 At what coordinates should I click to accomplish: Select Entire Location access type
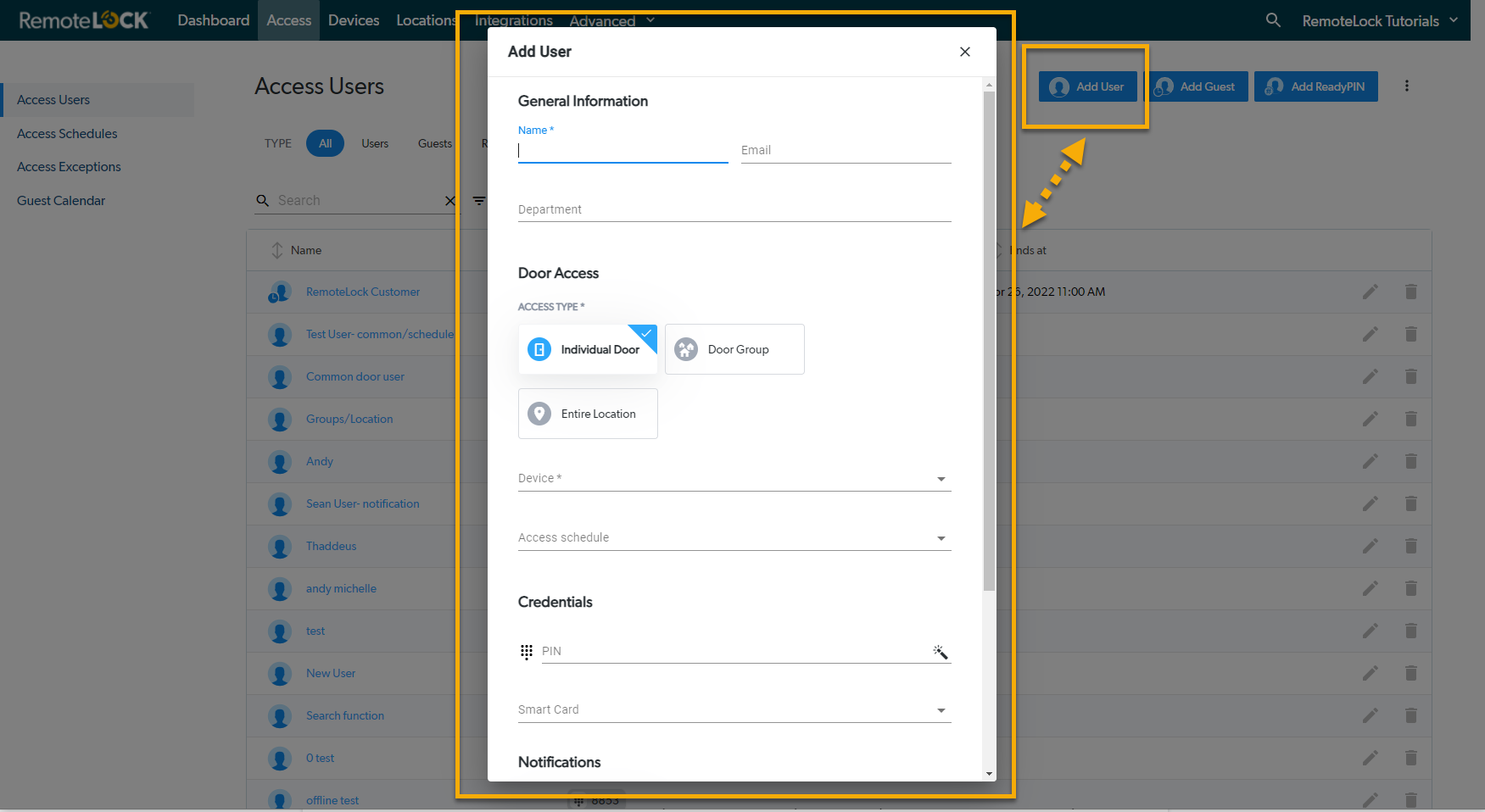point(588,414)
